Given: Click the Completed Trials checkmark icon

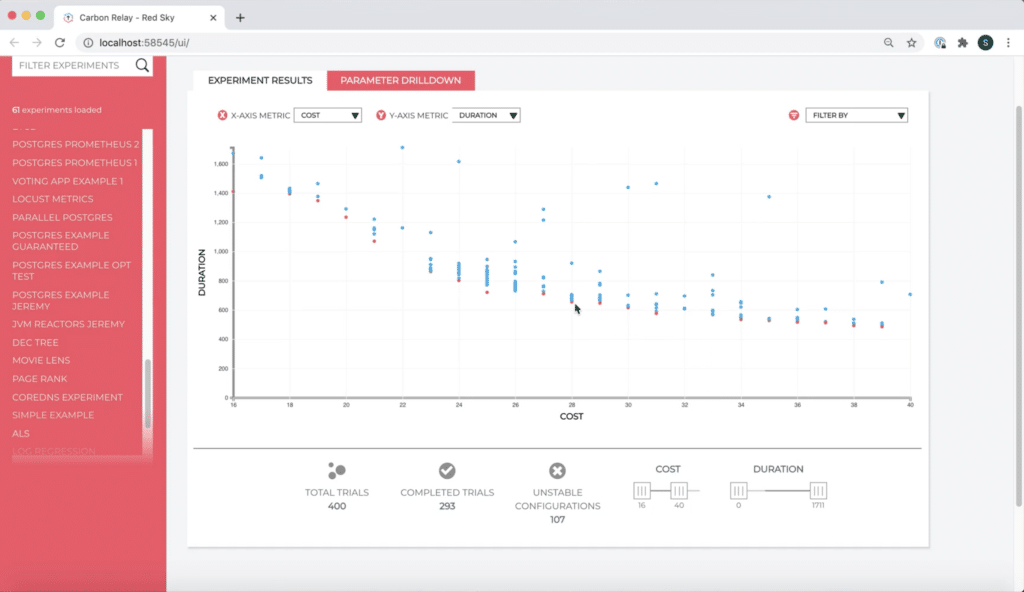Looking at the screenshot, I should pos(447,470).
